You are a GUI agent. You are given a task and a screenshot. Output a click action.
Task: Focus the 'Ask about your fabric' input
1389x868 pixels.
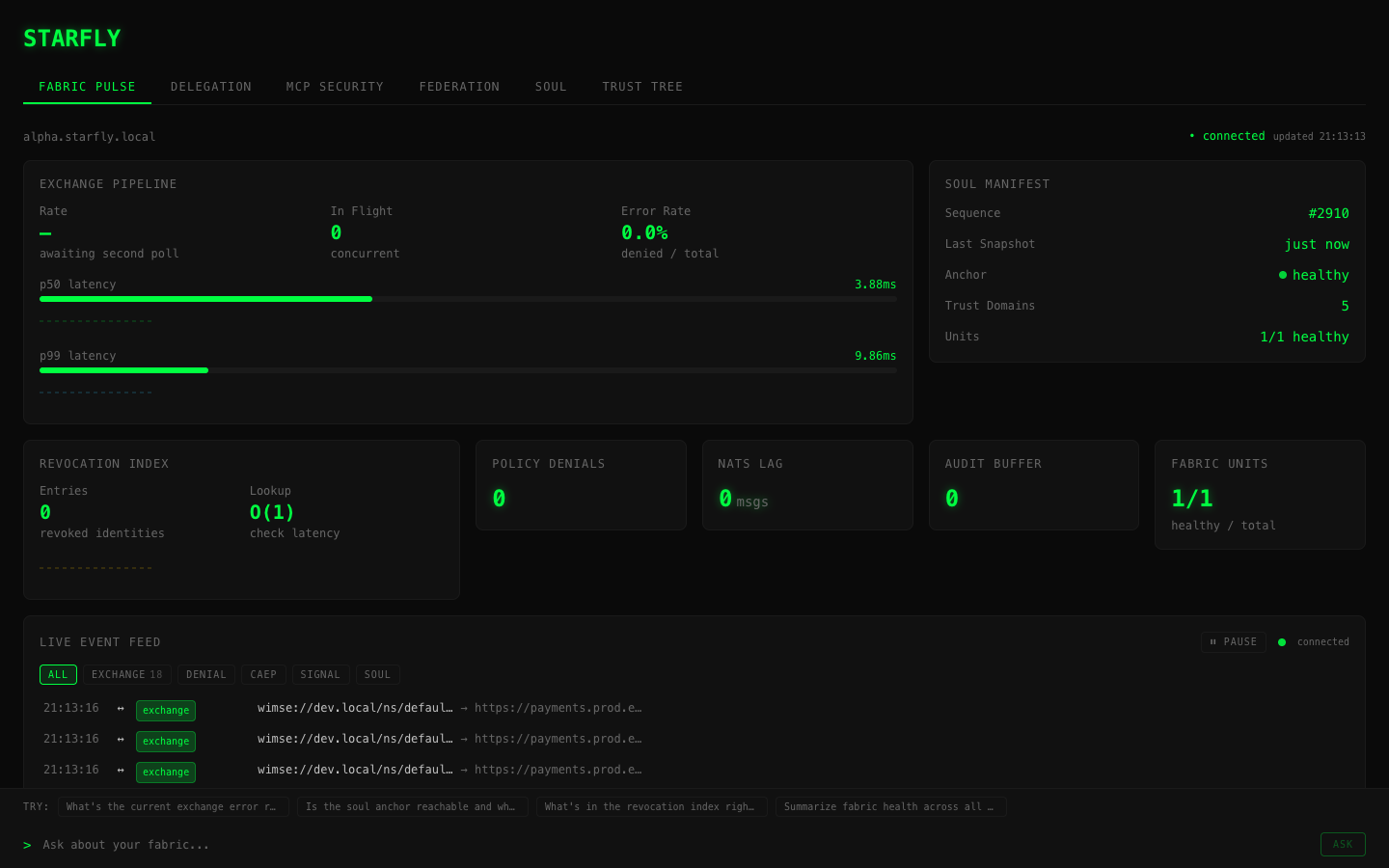click(675, 845)
